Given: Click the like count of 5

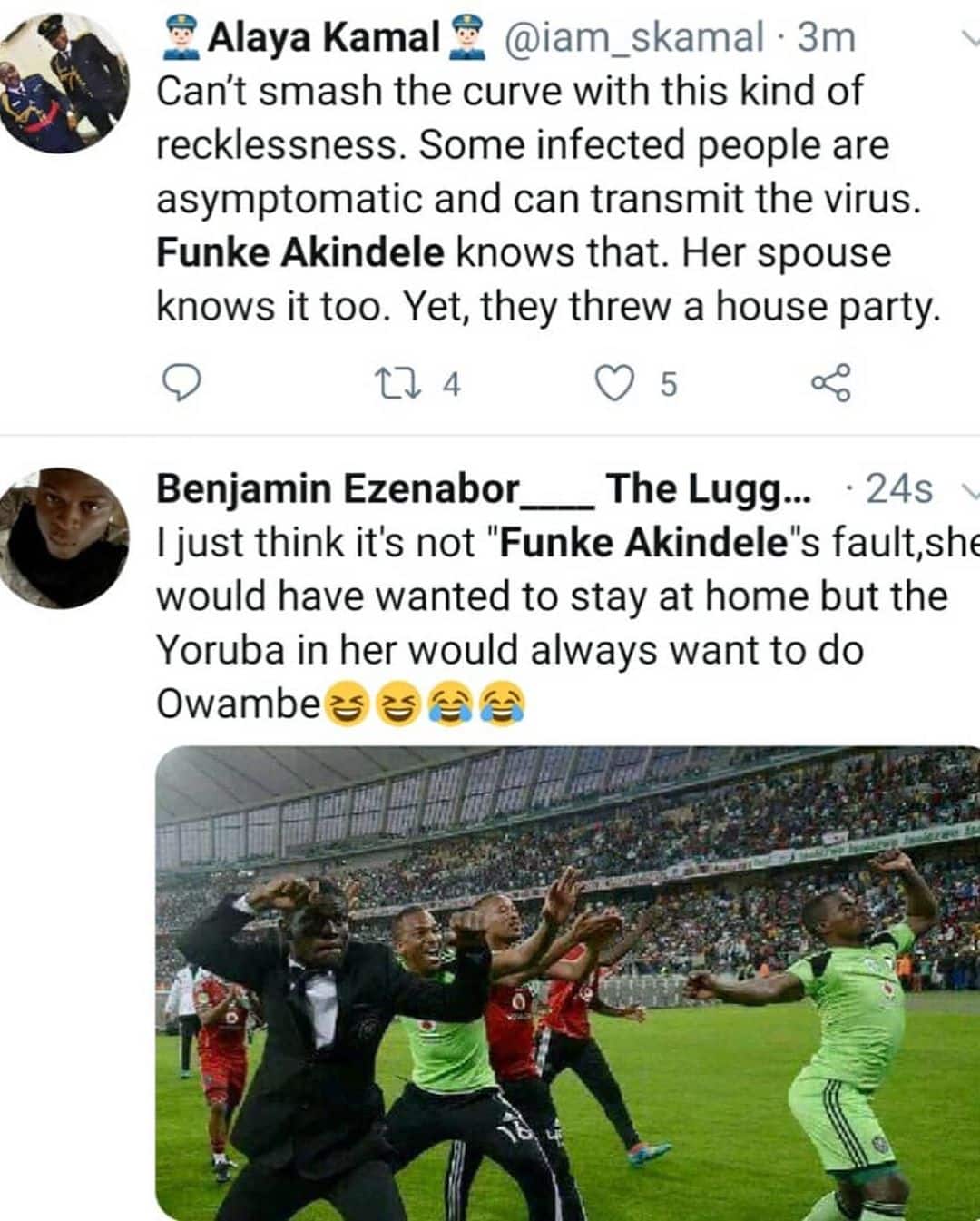Looking at the screenshot, I should (668, 386).
